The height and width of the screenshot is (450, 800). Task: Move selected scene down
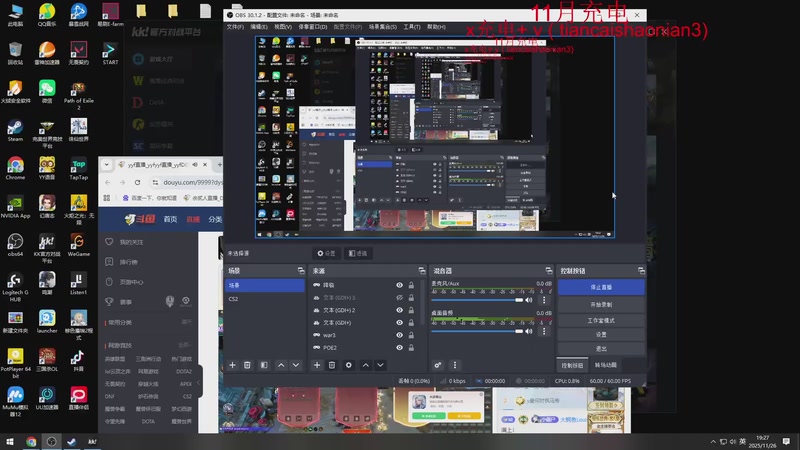295,365
